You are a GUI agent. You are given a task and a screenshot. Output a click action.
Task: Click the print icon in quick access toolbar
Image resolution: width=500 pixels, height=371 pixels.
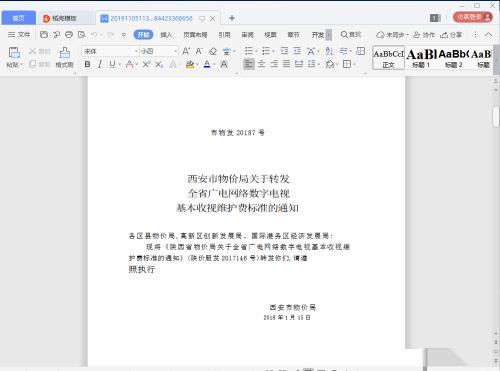[69, 34]
